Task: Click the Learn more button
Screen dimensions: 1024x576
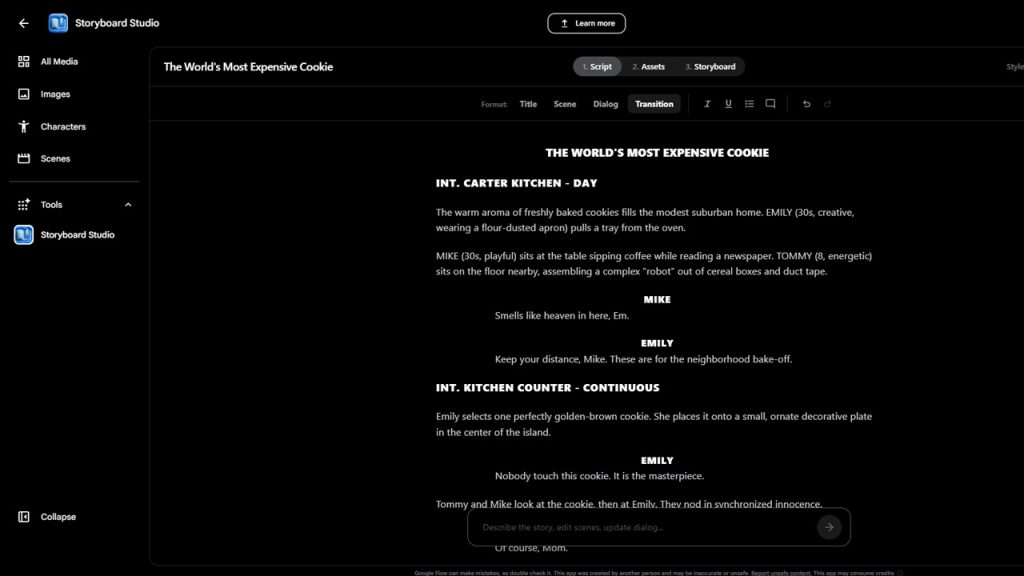Action: pos(586,24)
